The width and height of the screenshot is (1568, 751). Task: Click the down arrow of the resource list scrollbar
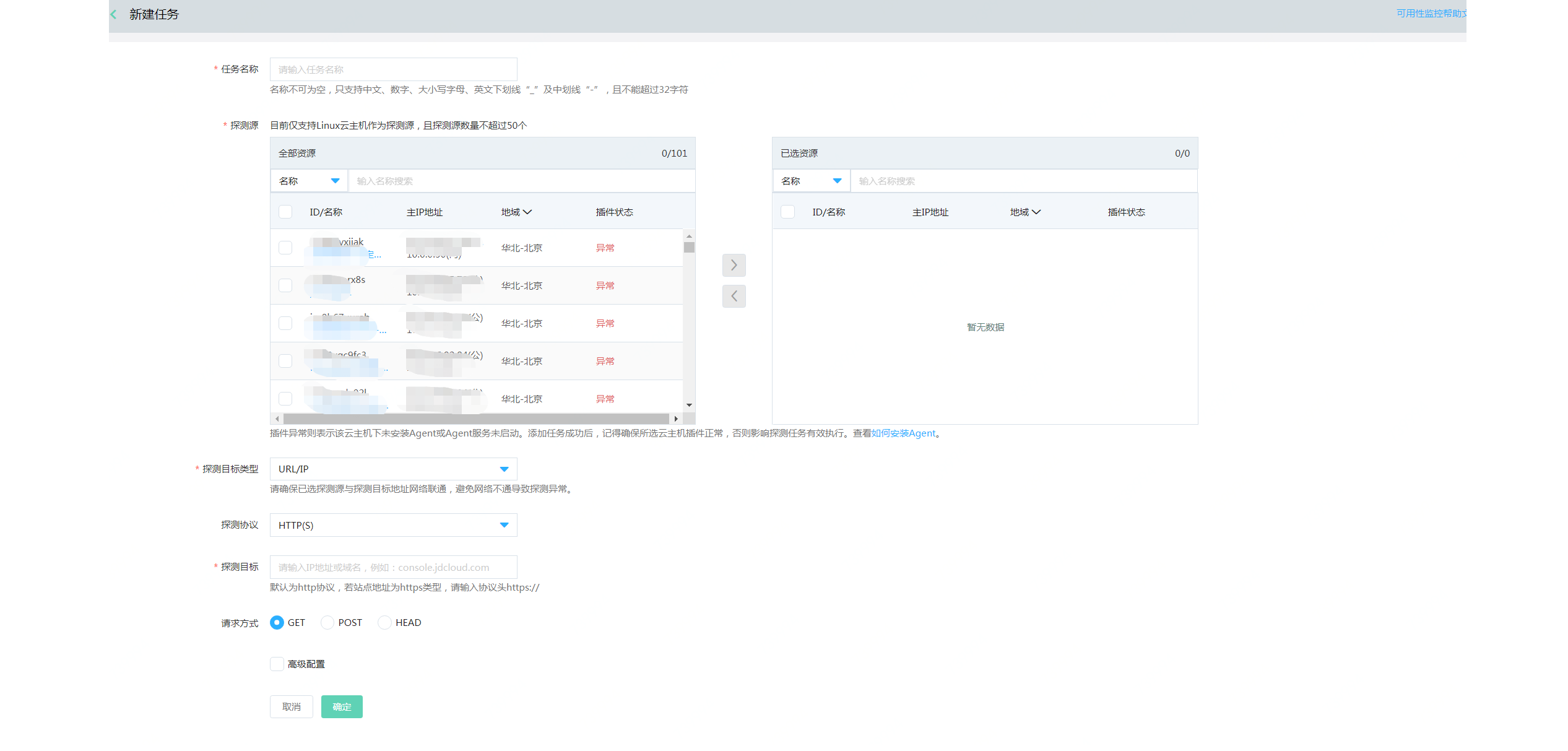pos(688,406)
